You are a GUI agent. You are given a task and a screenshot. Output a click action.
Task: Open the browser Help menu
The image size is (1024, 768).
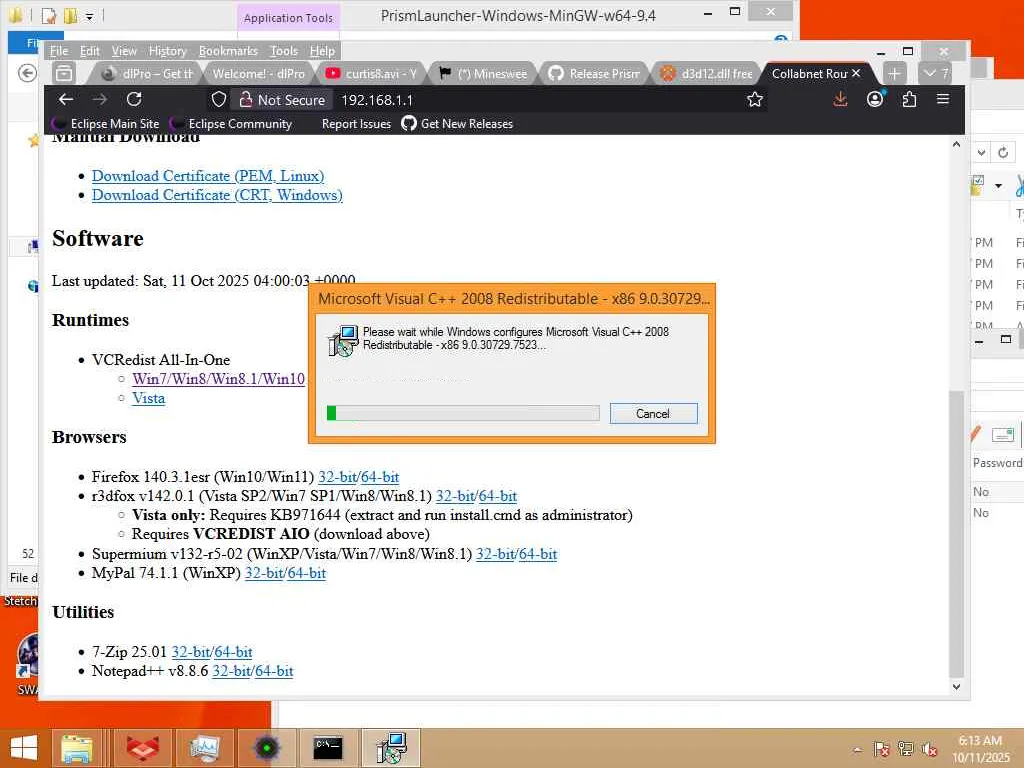pyautogui.click(x=322, y=51)
